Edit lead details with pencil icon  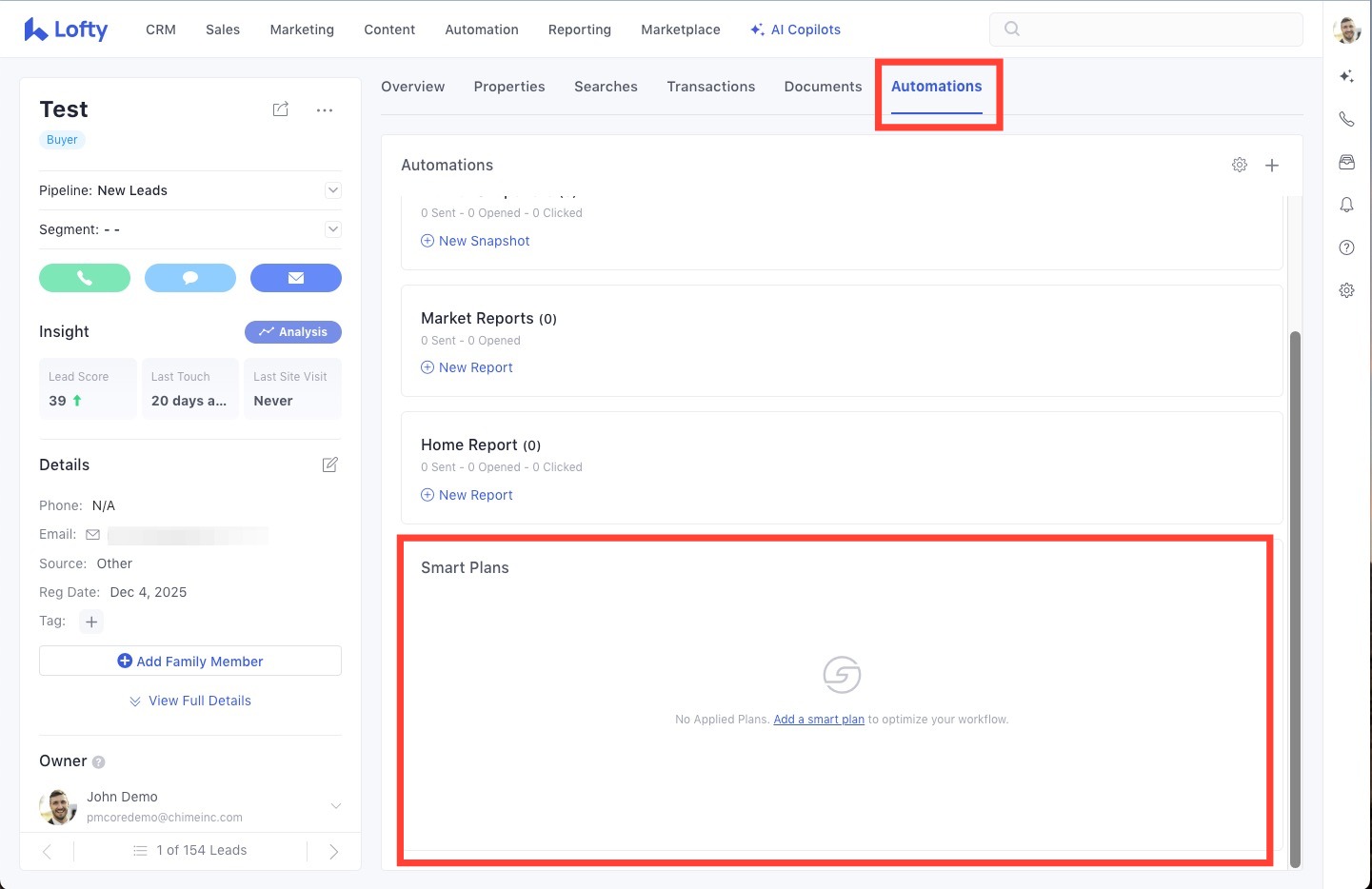click(x=330, y=464)
